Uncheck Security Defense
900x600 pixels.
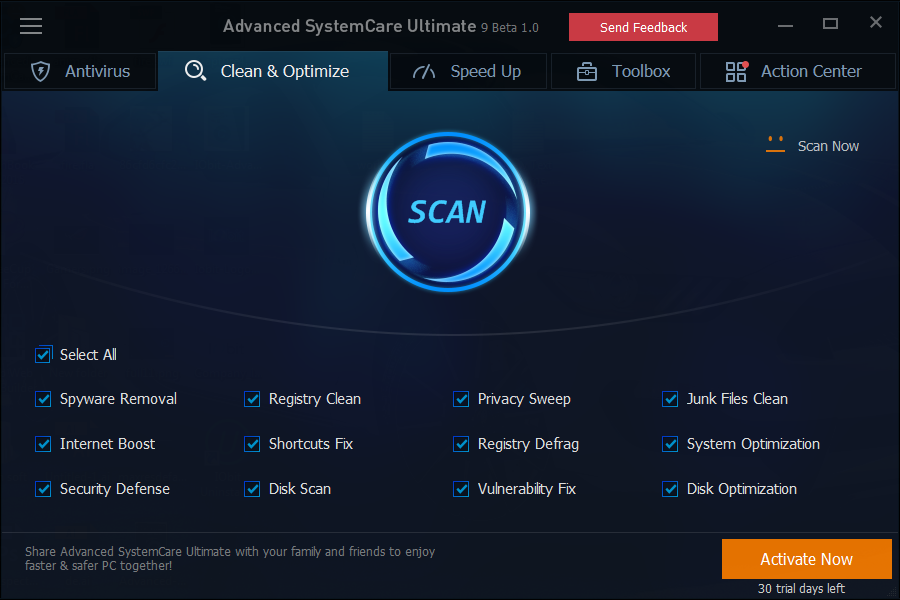pos(43,489)
